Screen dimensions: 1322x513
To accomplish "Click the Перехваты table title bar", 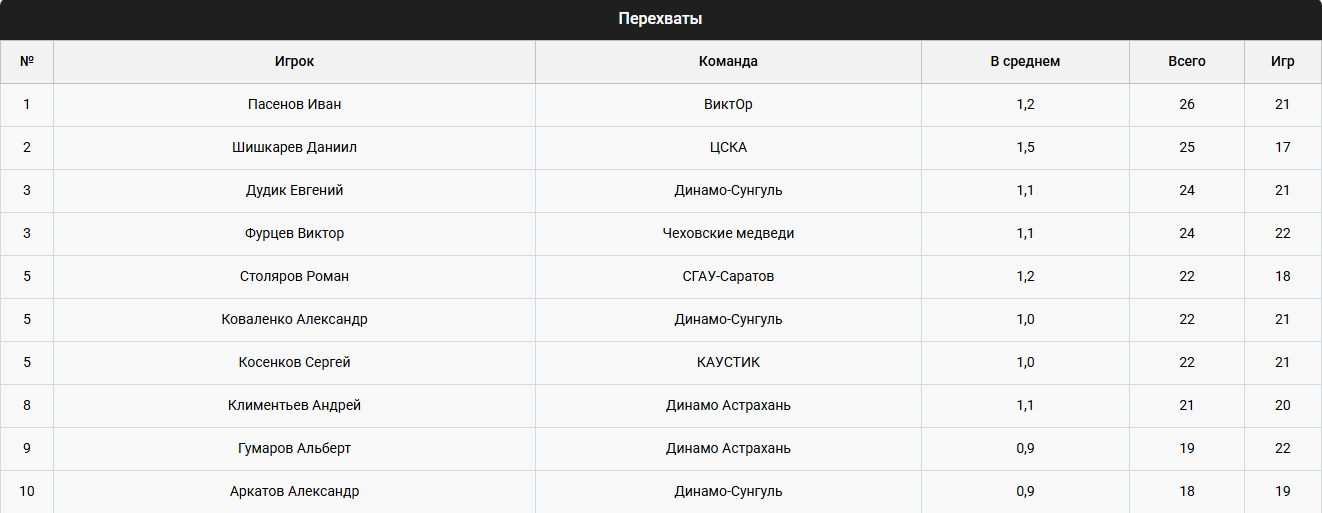I will coord(660,19).
